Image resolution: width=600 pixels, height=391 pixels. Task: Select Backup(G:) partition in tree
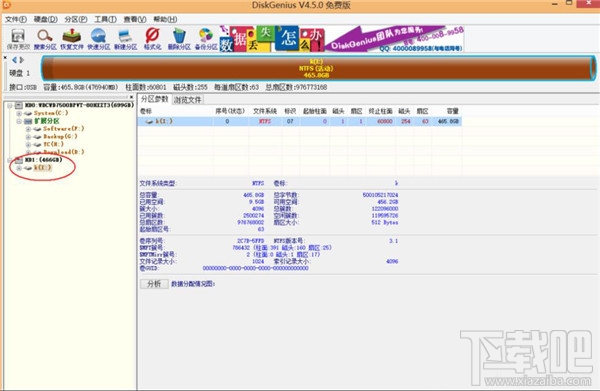[60, 136]
